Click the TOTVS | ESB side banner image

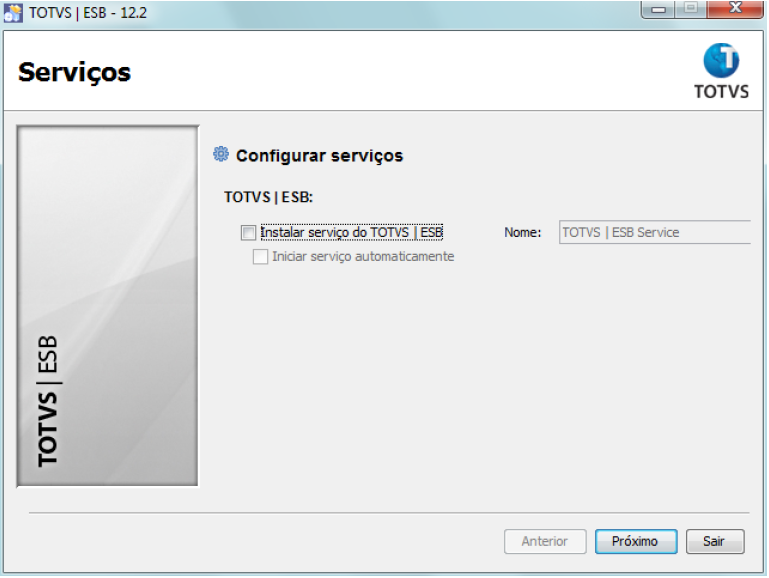tap(107, 306)
